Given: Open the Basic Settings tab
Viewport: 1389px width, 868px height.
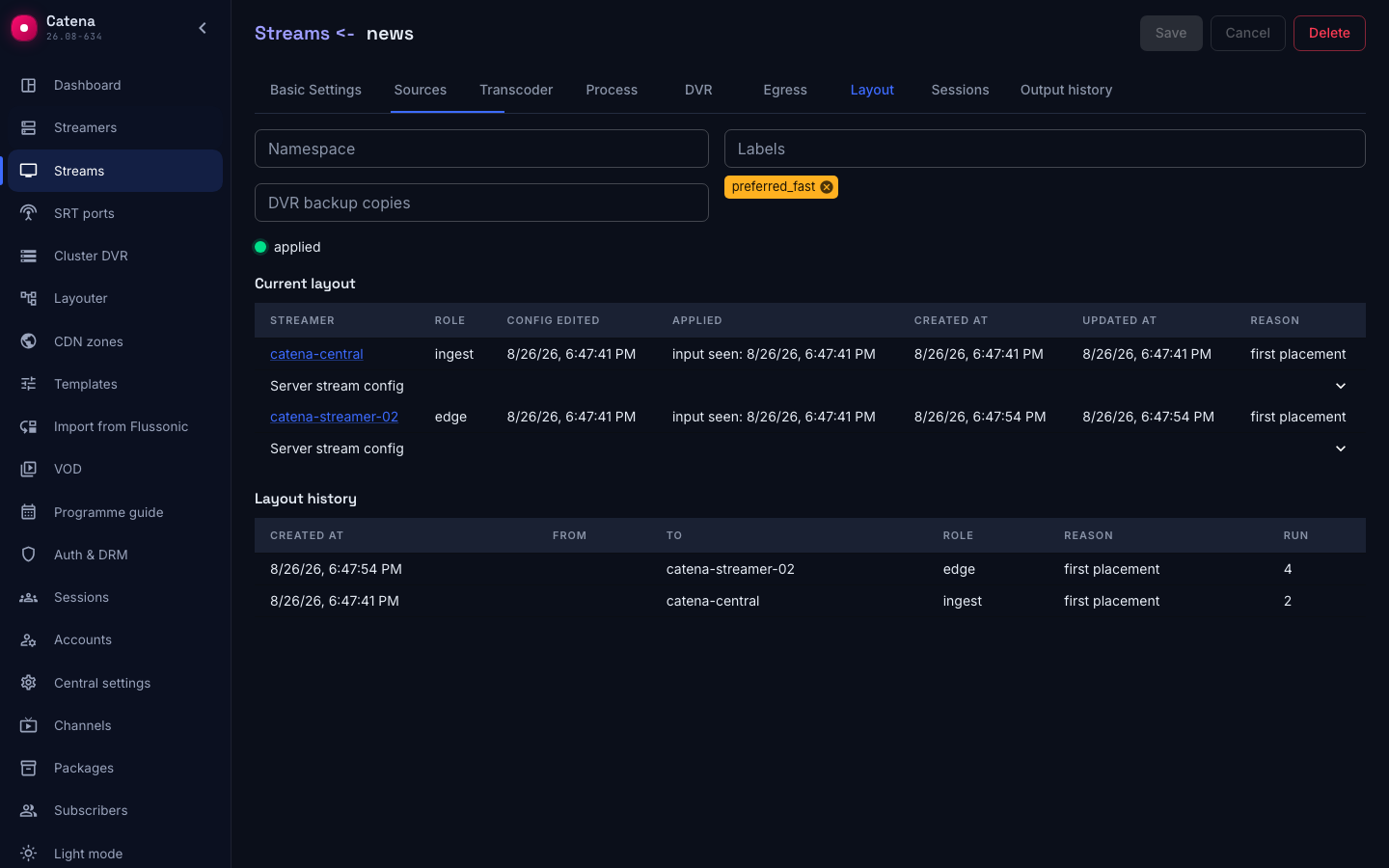Looking at the screenshot, I should (x=315, y=90).
